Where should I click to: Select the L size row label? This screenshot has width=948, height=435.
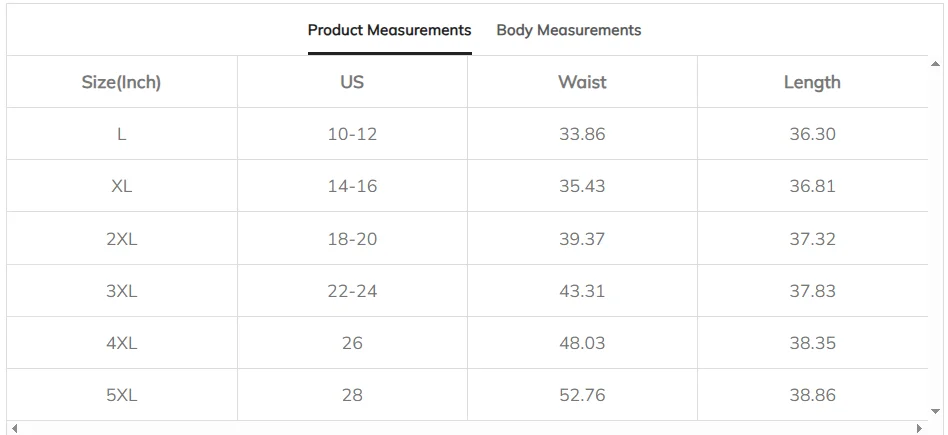click(x=121, y=134)
